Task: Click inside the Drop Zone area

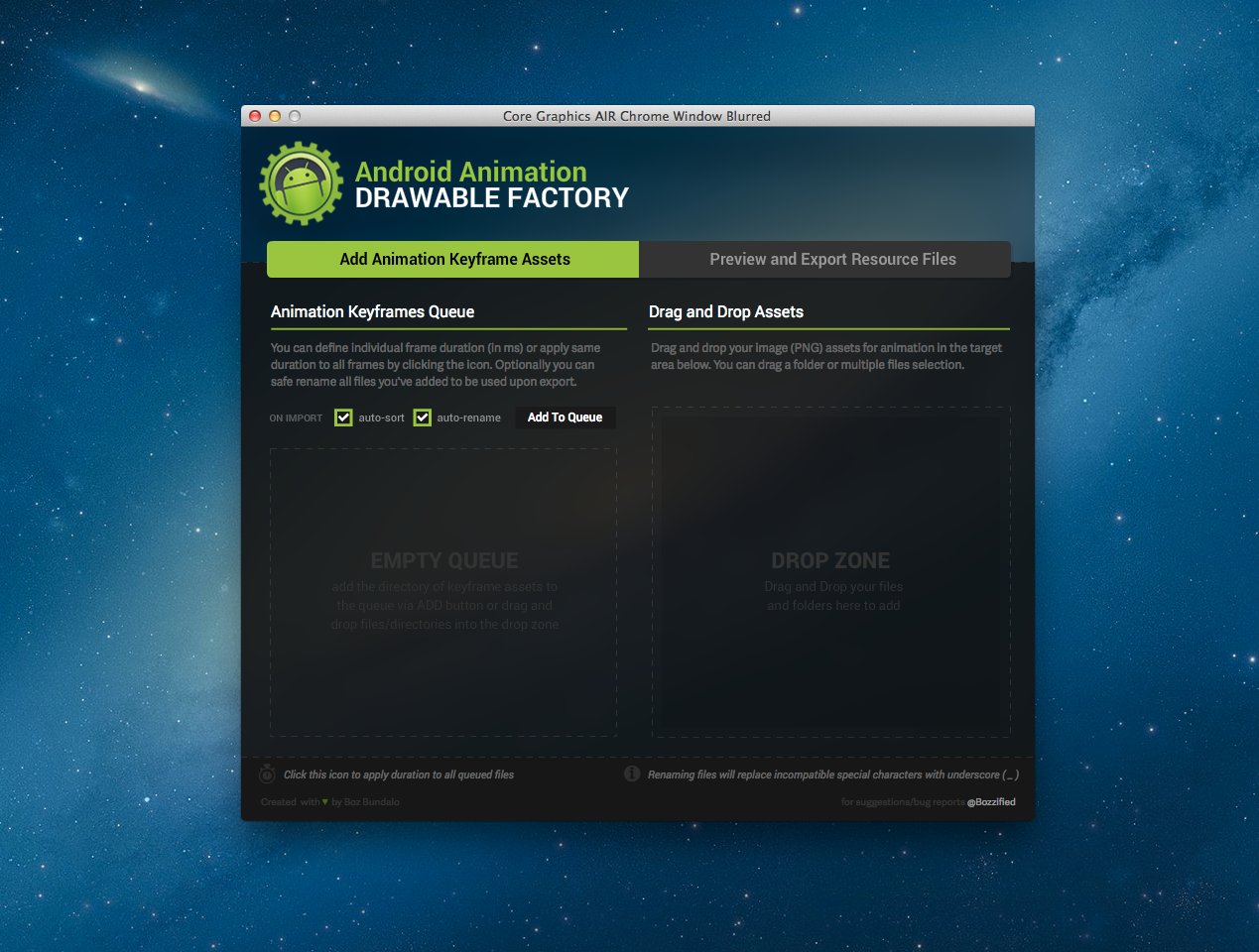Action: pos(831,572)
